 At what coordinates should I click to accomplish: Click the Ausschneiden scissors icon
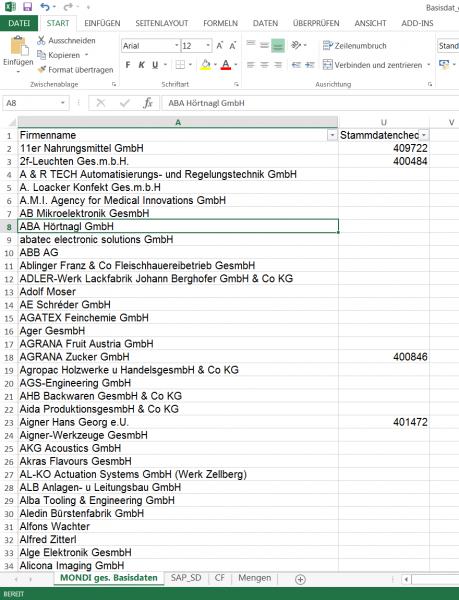pos(41,40)
